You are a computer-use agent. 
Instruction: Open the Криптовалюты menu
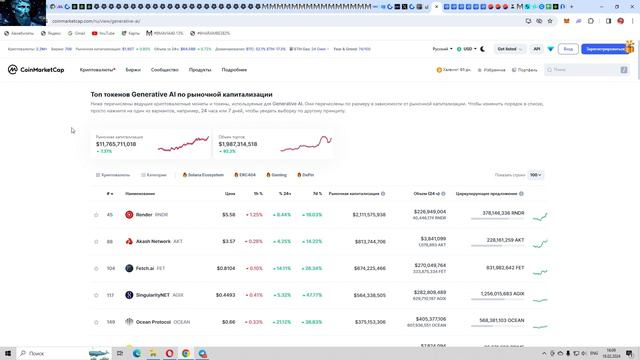click(x=98, y=70)
